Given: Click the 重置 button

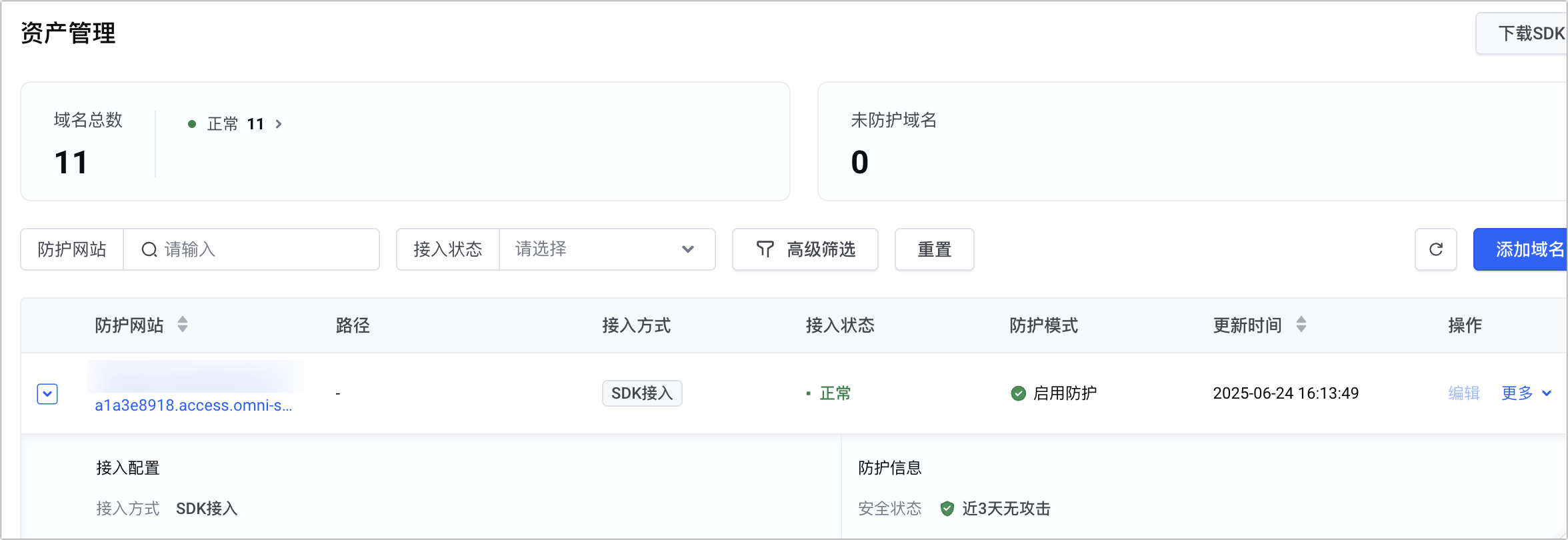Looking at the screenshot, I should (934, 249).
